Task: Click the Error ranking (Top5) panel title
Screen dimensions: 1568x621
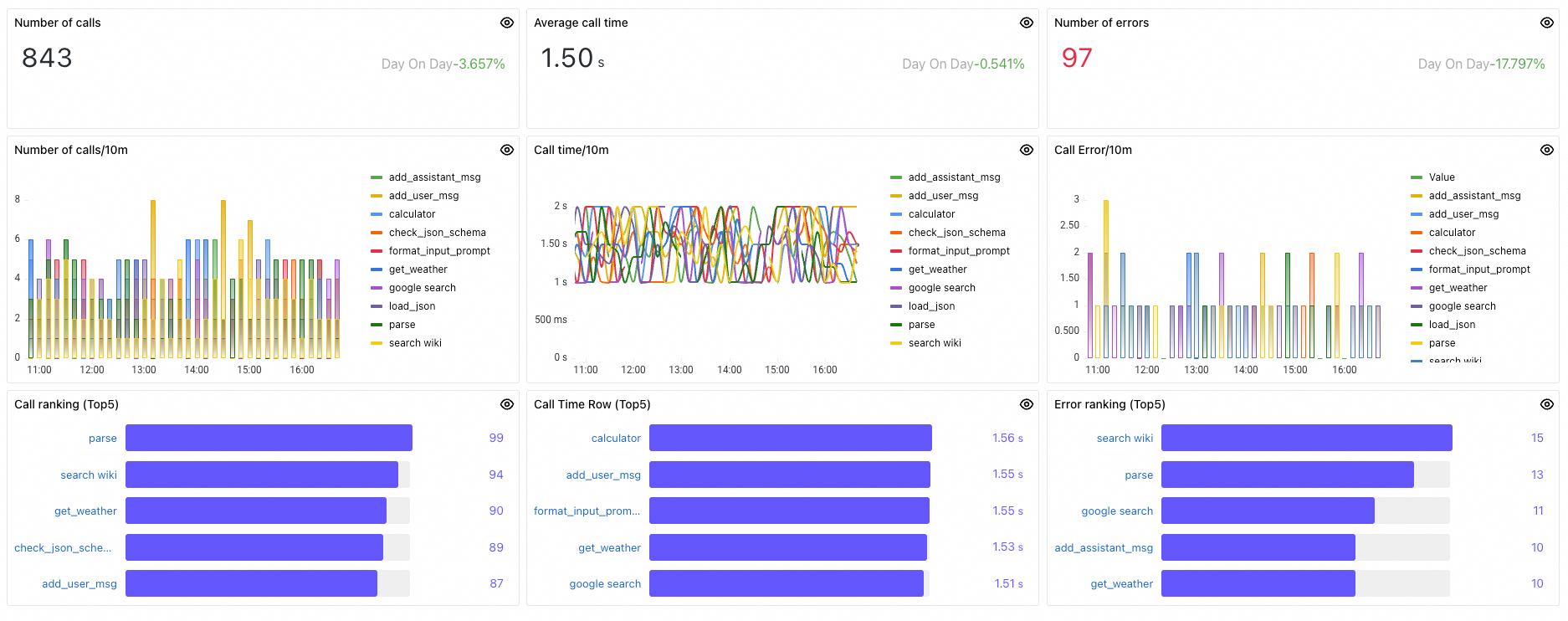Action: point(1109,404)
